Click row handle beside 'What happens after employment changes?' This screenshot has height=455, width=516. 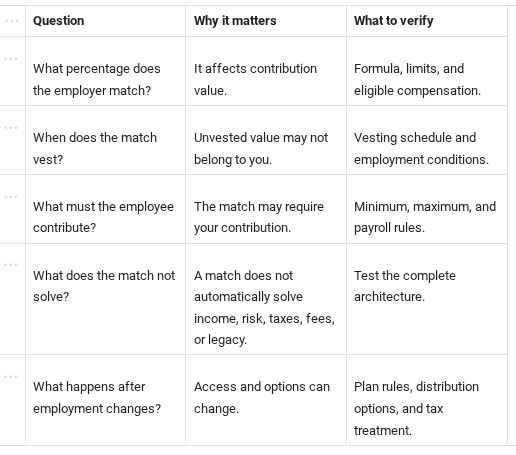pos(11,377)
